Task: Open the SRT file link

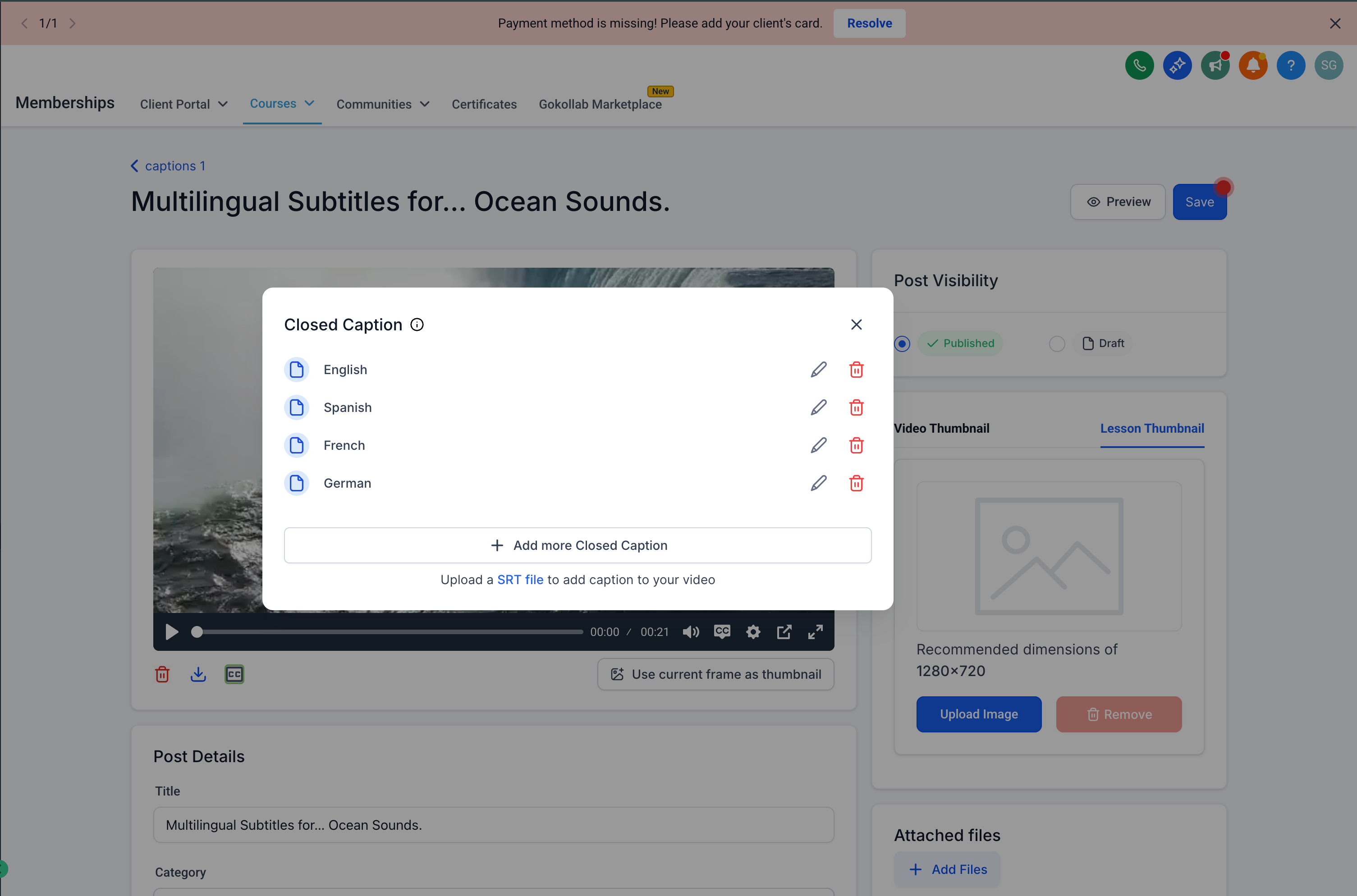Action: click(520, 580)
